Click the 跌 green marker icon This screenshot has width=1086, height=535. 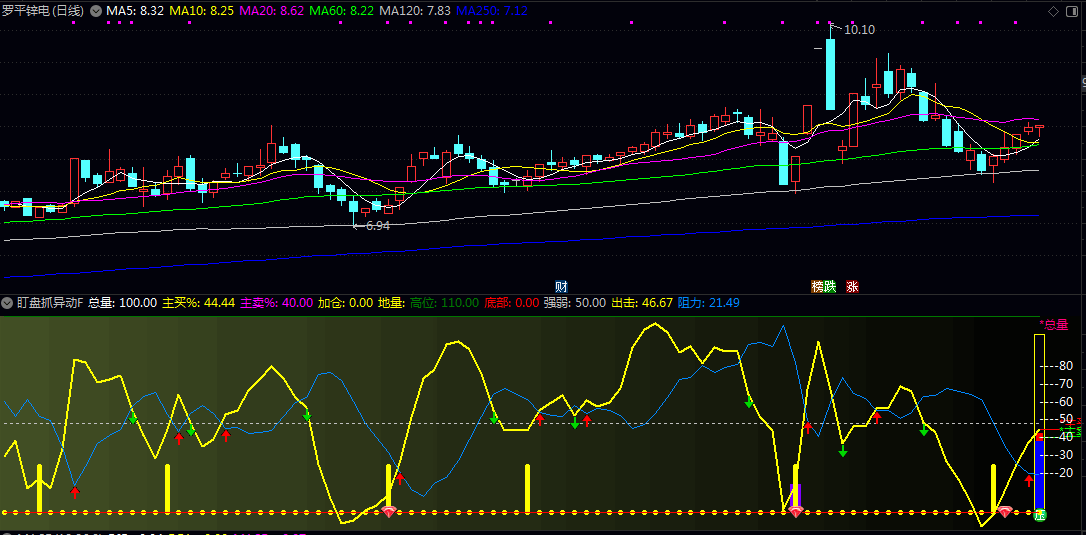[829, 286]
